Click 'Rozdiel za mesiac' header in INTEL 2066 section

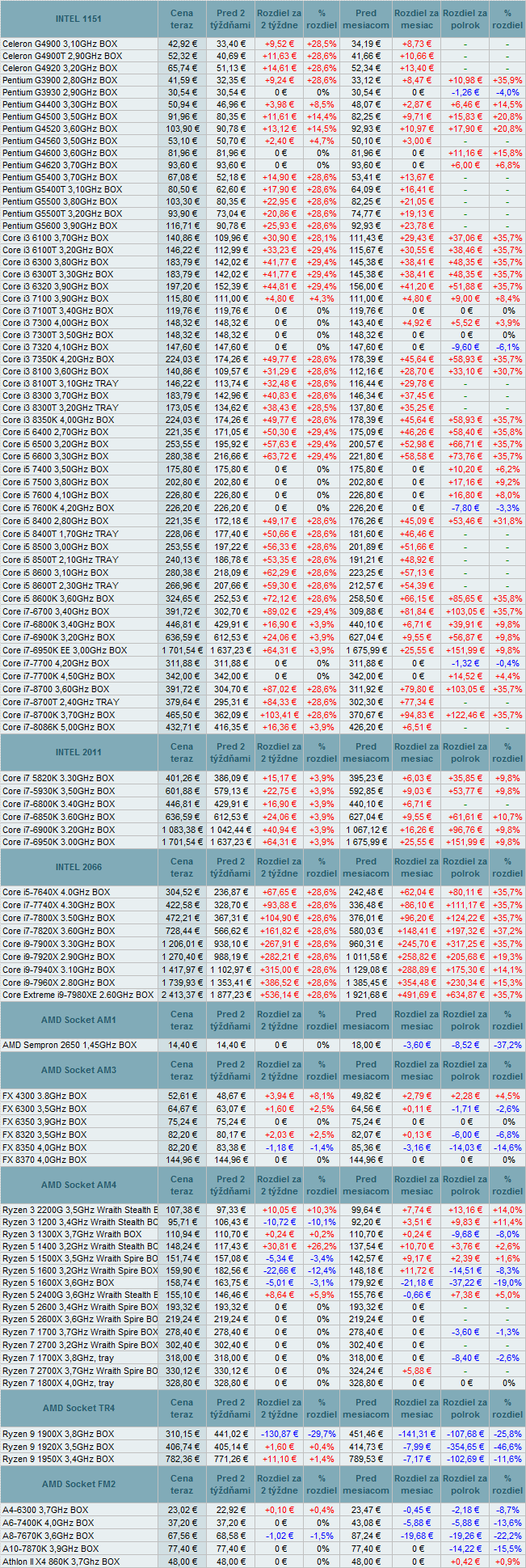417,868
